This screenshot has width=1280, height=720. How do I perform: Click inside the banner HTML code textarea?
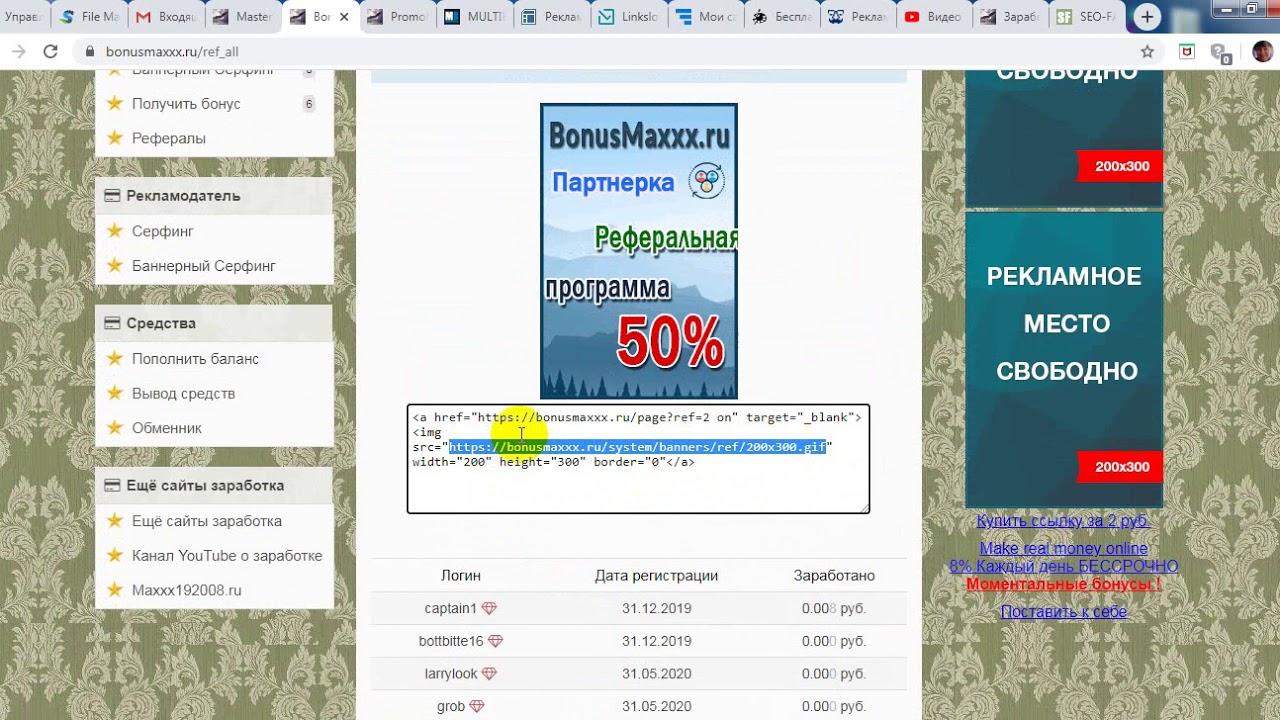coord(638,459)
